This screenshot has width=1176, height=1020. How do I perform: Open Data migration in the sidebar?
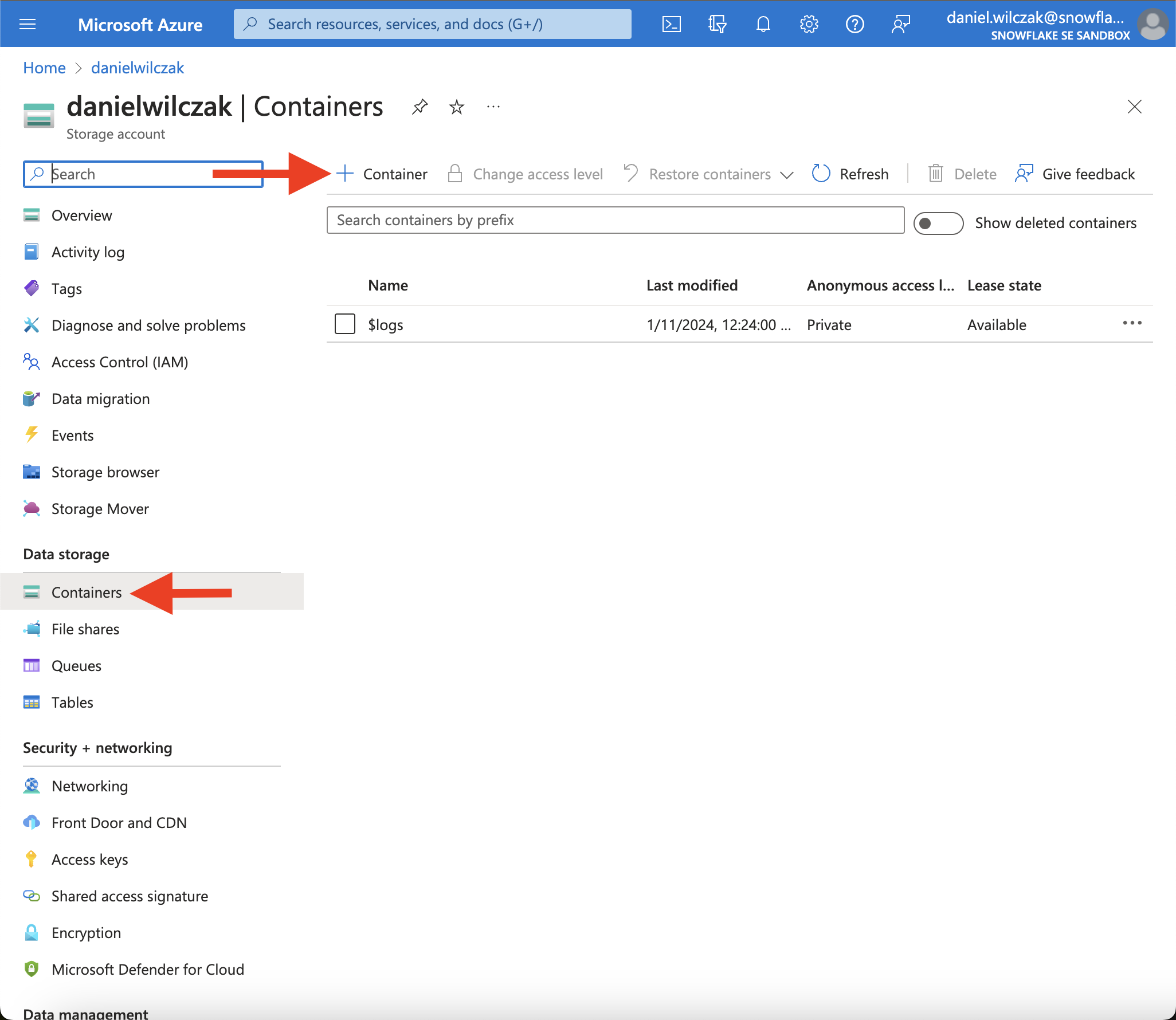pos(100,399)
